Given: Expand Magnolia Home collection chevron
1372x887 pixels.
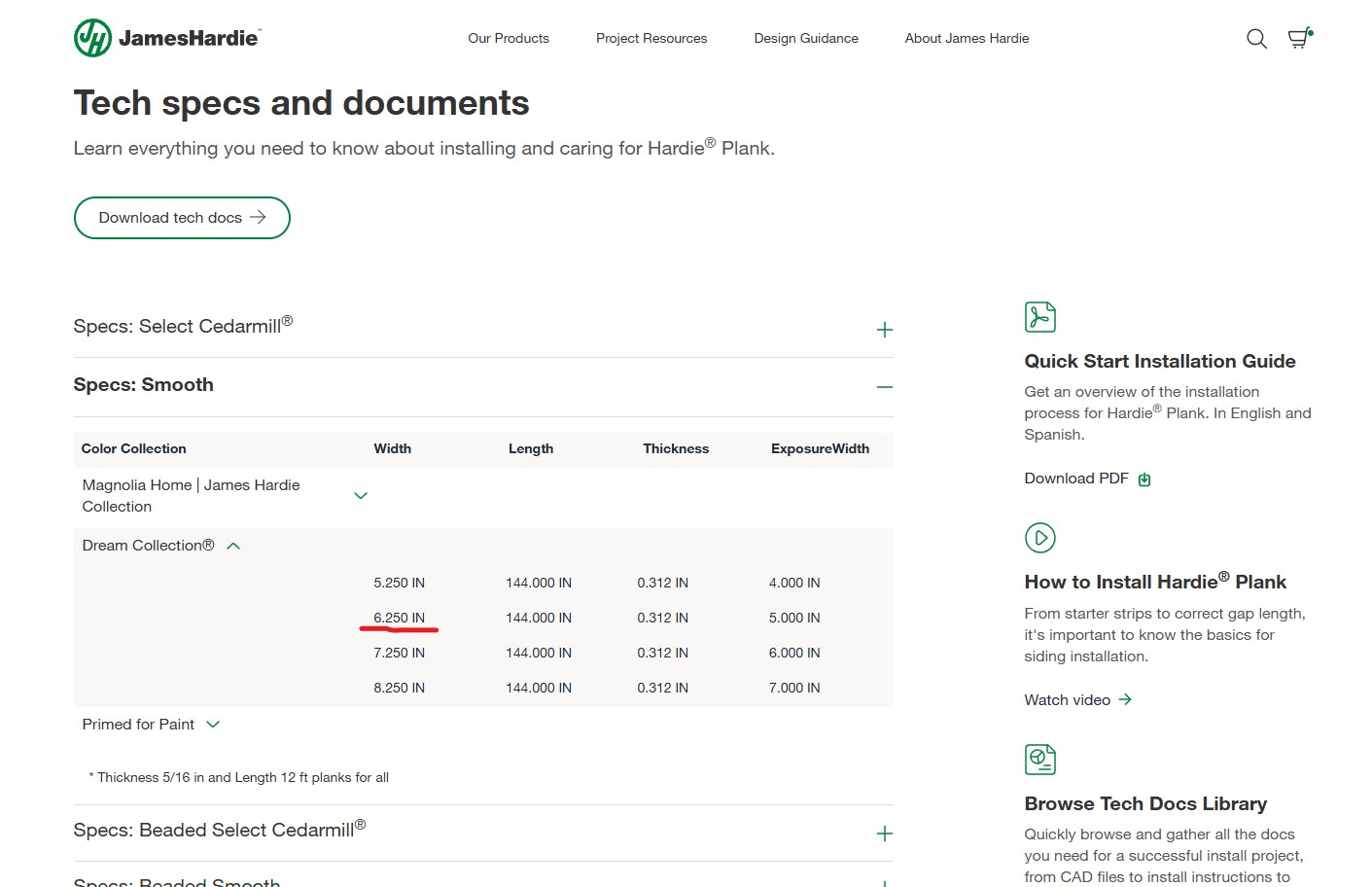Looking at the screenshot, I should (x=361, y=496).
